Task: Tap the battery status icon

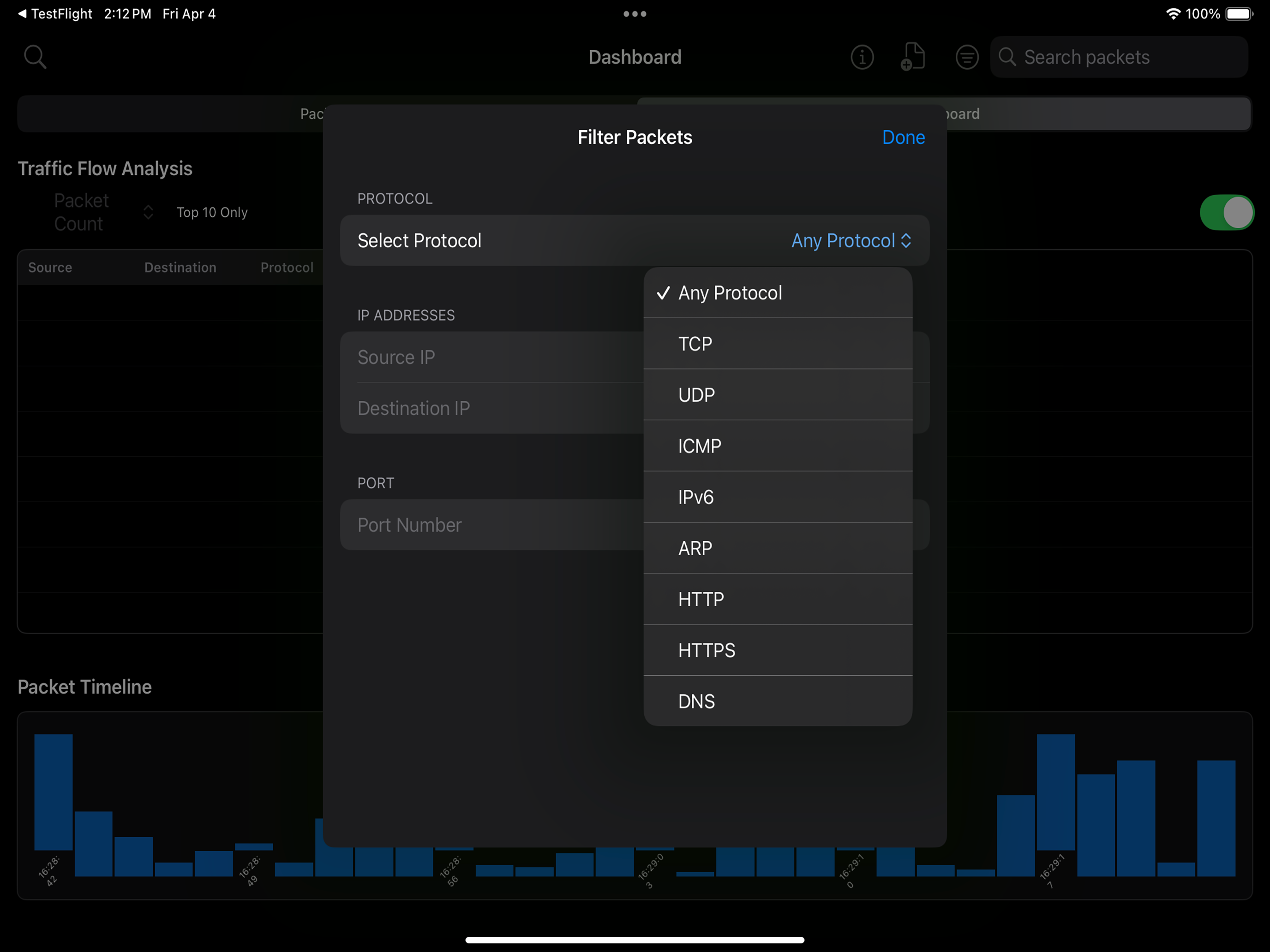Action: [1239, 14]
